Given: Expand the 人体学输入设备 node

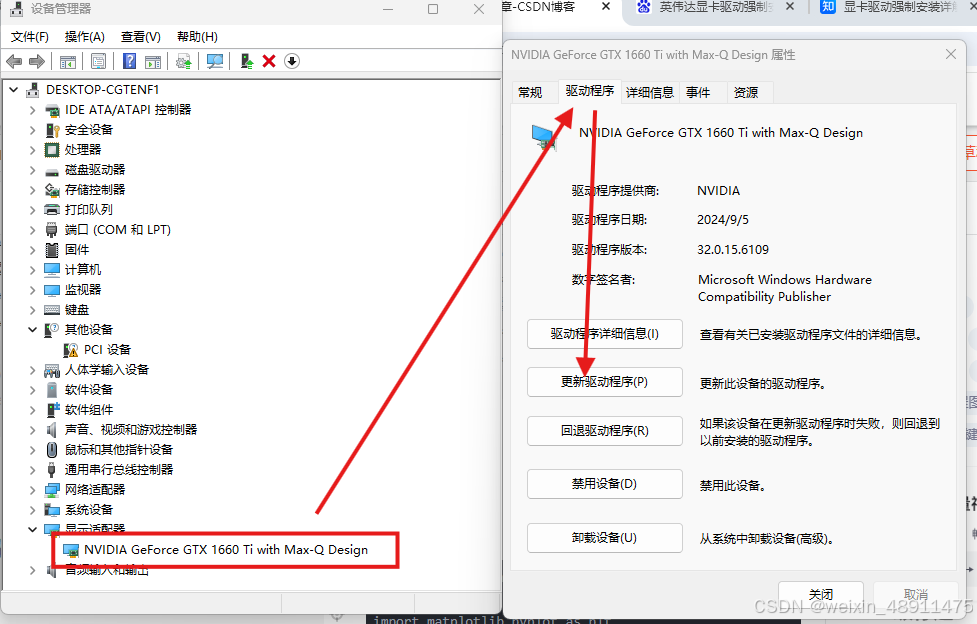Looking at the screenshot, I should click(x=32, y=370).
